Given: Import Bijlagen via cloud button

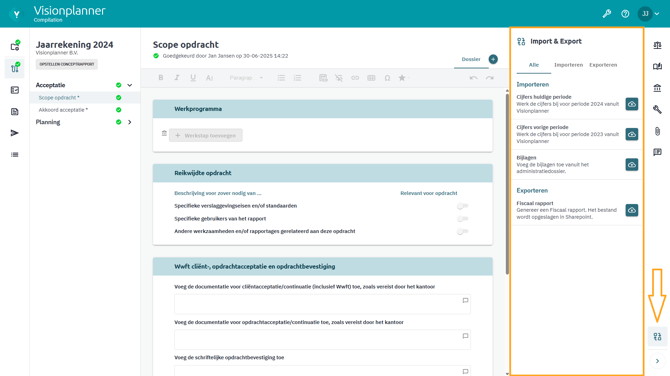Looking at the screenshot, I should [632, 164].
